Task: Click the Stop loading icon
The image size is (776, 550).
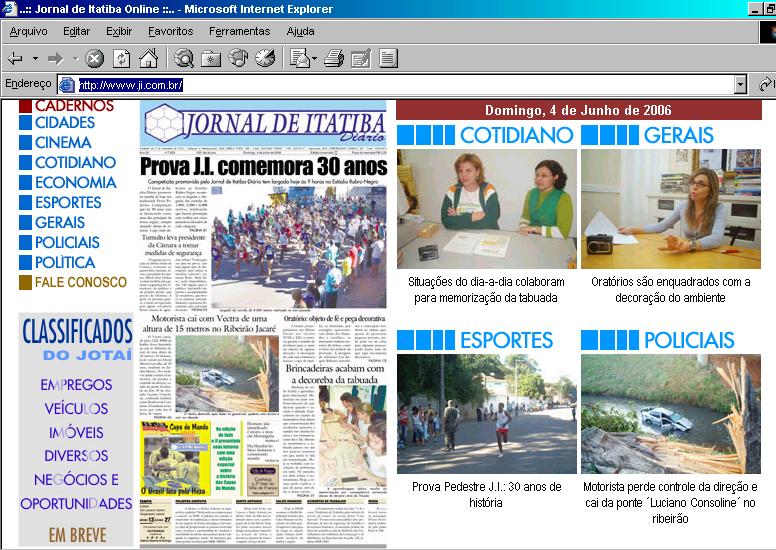Action: pyautogui.click(x=95, y=59)
